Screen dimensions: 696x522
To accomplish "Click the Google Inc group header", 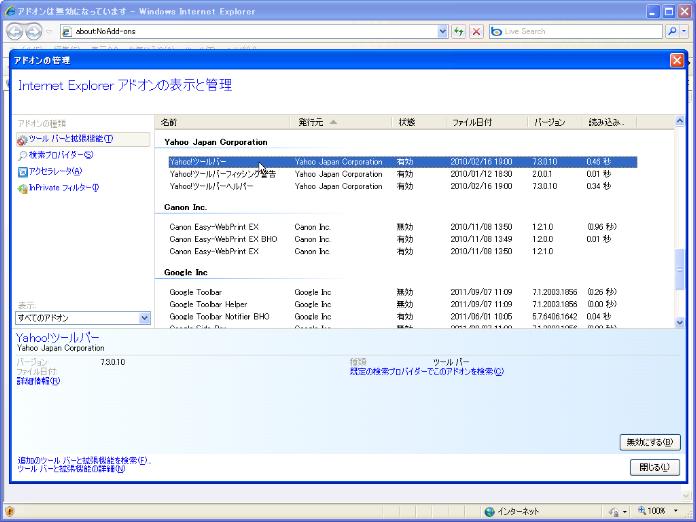I will pos(186,273).
